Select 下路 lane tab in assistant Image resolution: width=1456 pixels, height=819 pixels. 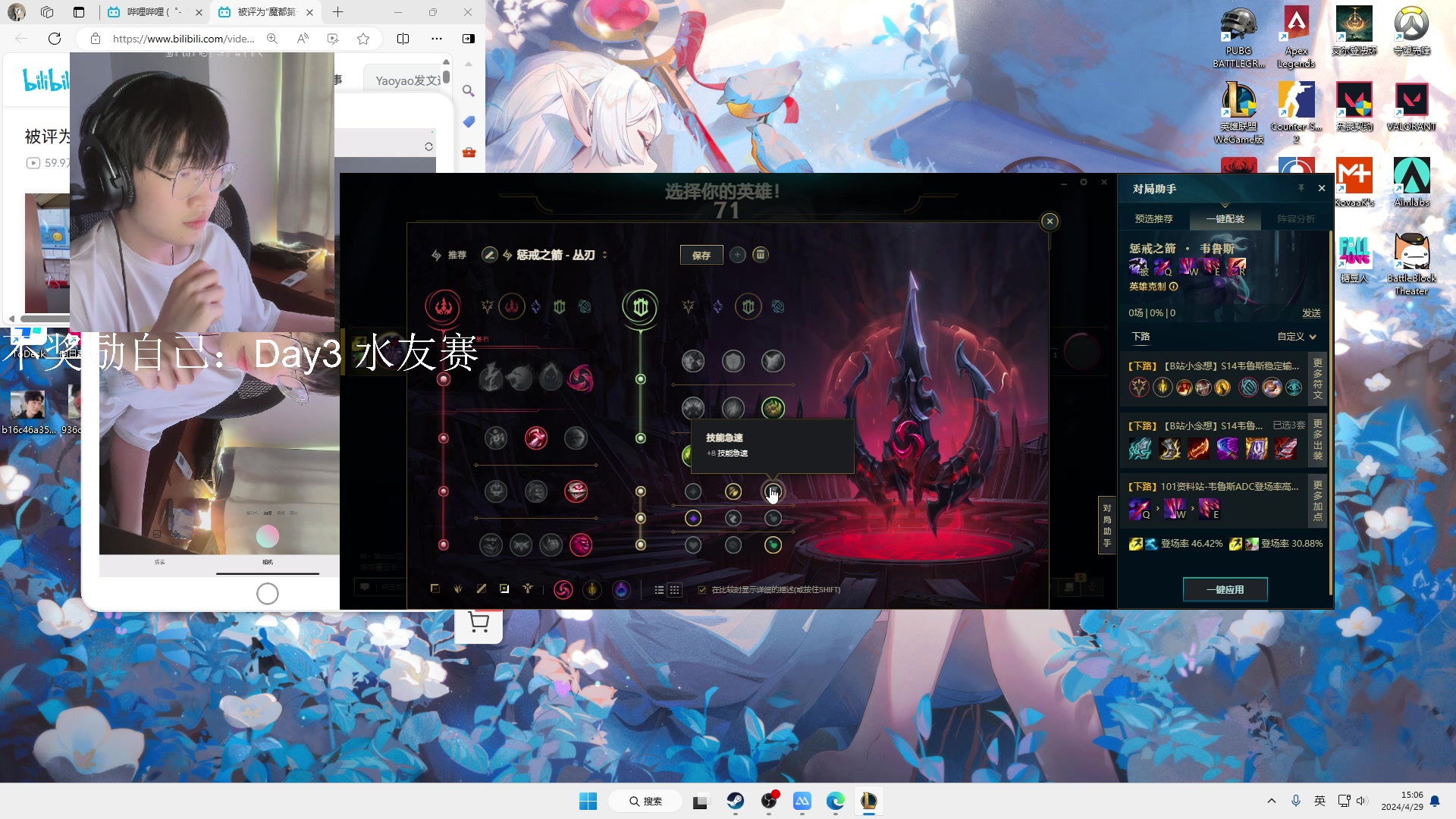point(1141,337)
